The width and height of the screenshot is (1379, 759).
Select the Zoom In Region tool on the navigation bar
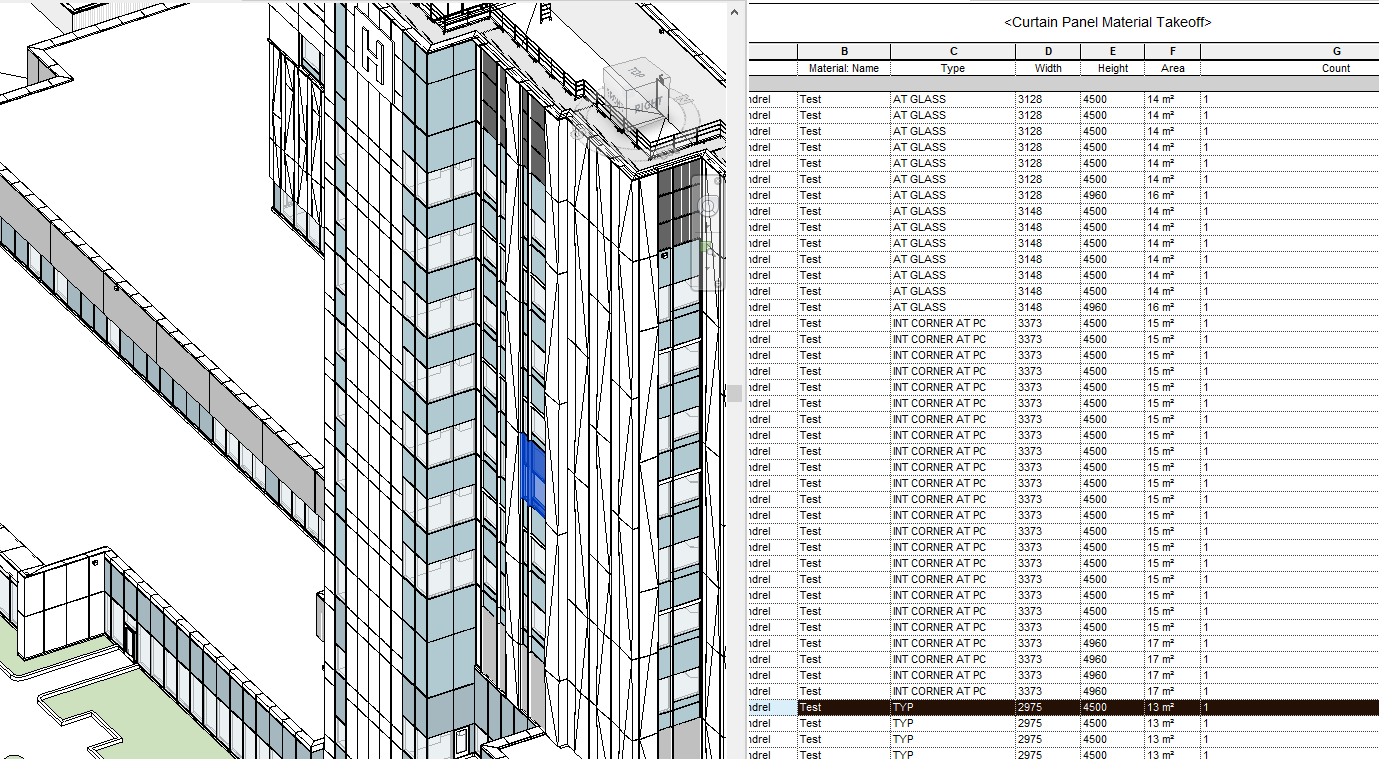706,246
